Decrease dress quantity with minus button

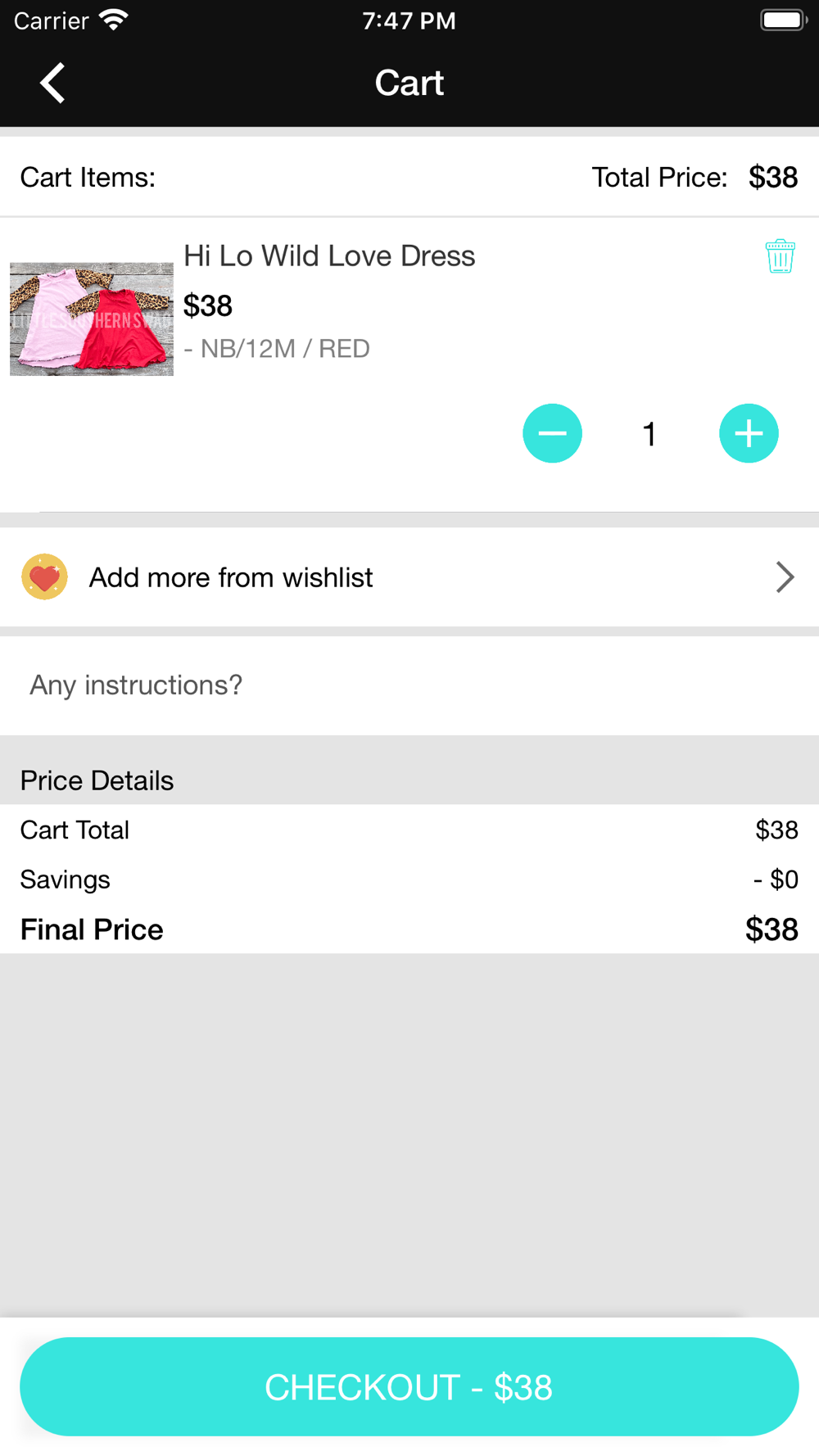coord(553,433)
